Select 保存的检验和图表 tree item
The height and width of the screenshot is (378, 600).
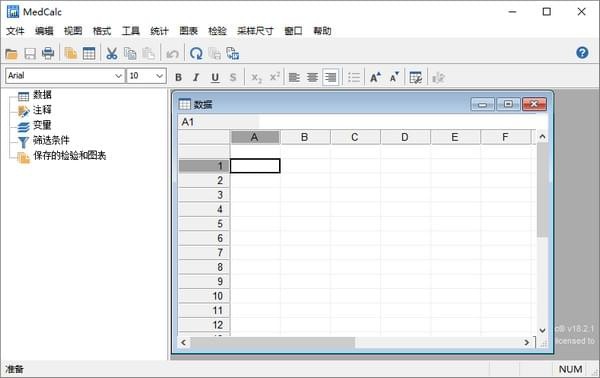tap(69, 156)
